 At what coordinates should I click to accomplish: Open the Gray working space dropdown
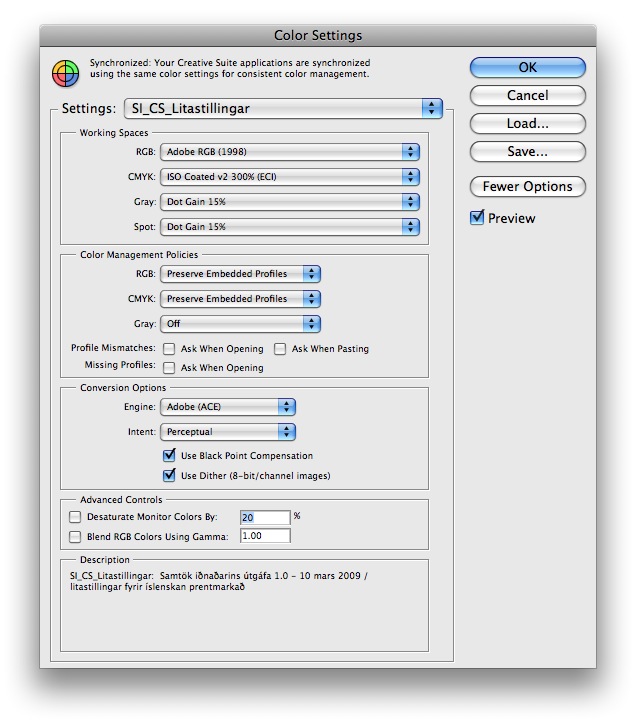coord(290,201)
